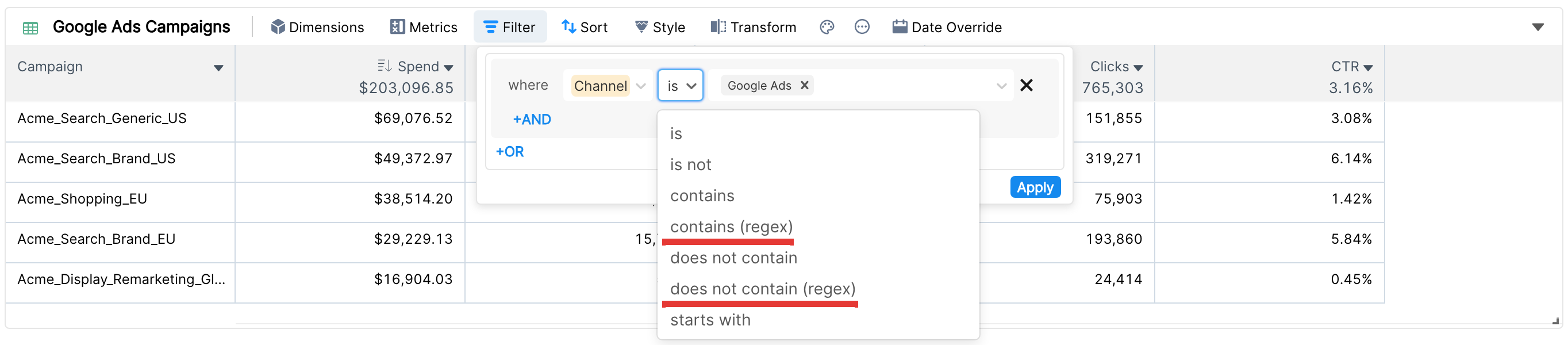1568x345 pixels.
Task: Click the green table widget icon
Action: coord(30,28)
